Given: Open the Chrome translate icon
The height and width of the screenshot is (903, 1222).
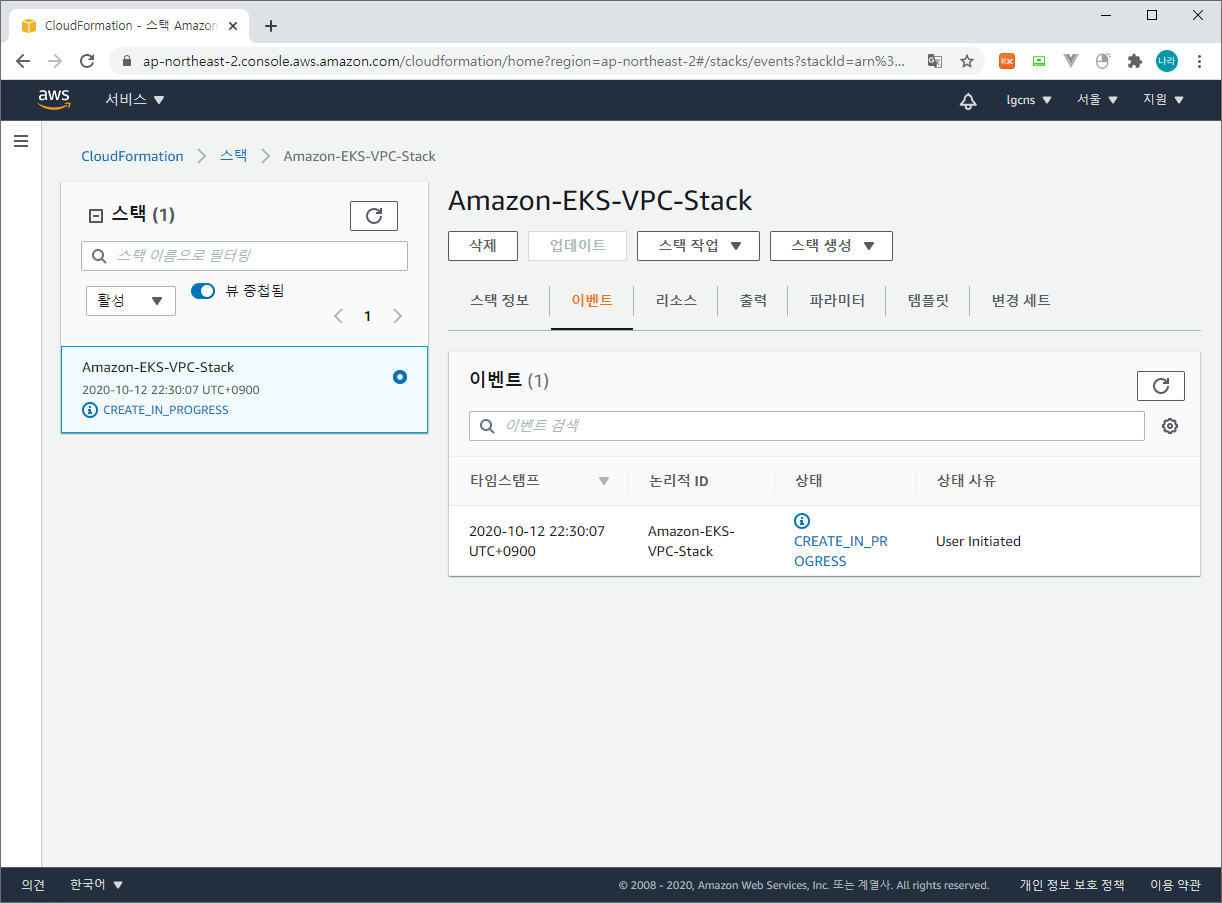Looking at the screenshot, I should [x=935, y=61].
